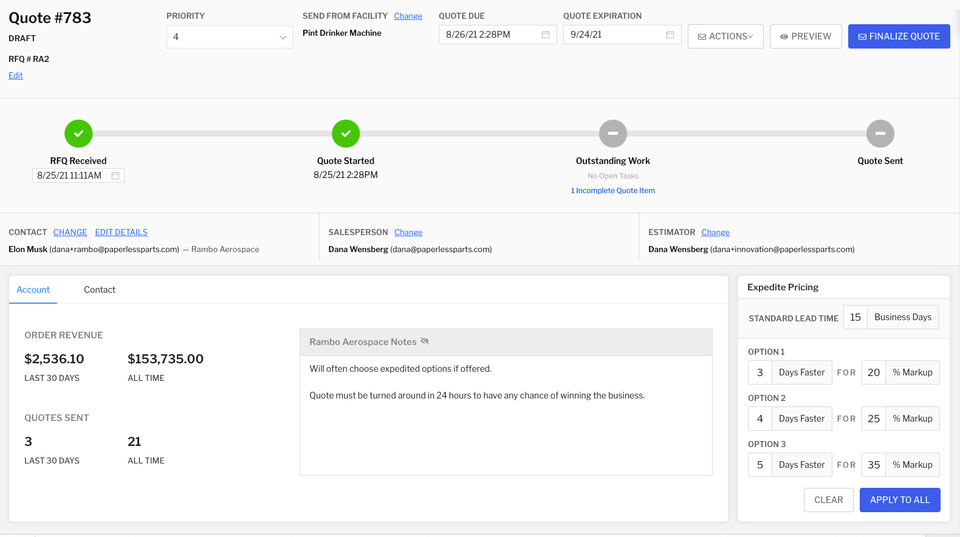Click Change link next to Send From Facility

[x=408, y=16]
